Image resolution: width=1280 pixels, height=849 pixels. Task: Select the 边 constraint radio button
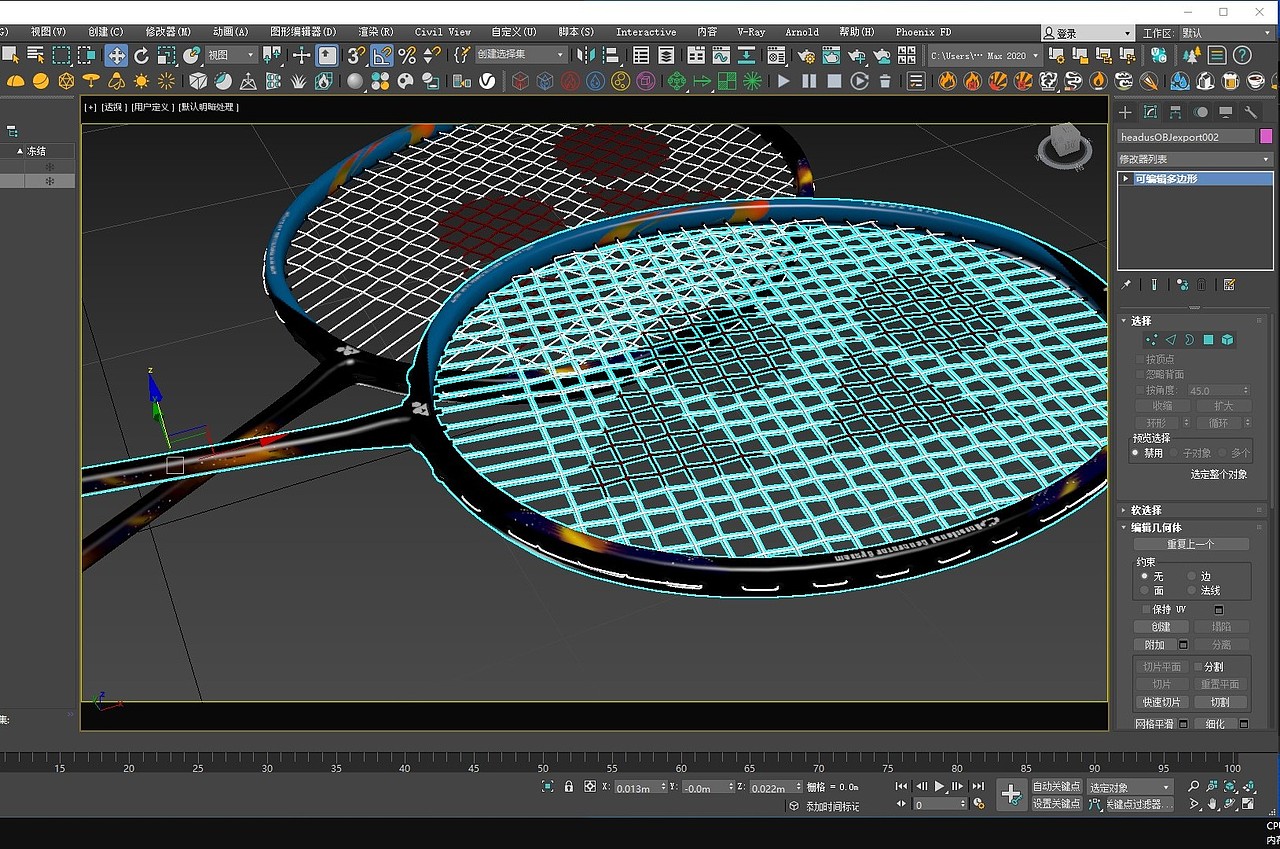1191,576
